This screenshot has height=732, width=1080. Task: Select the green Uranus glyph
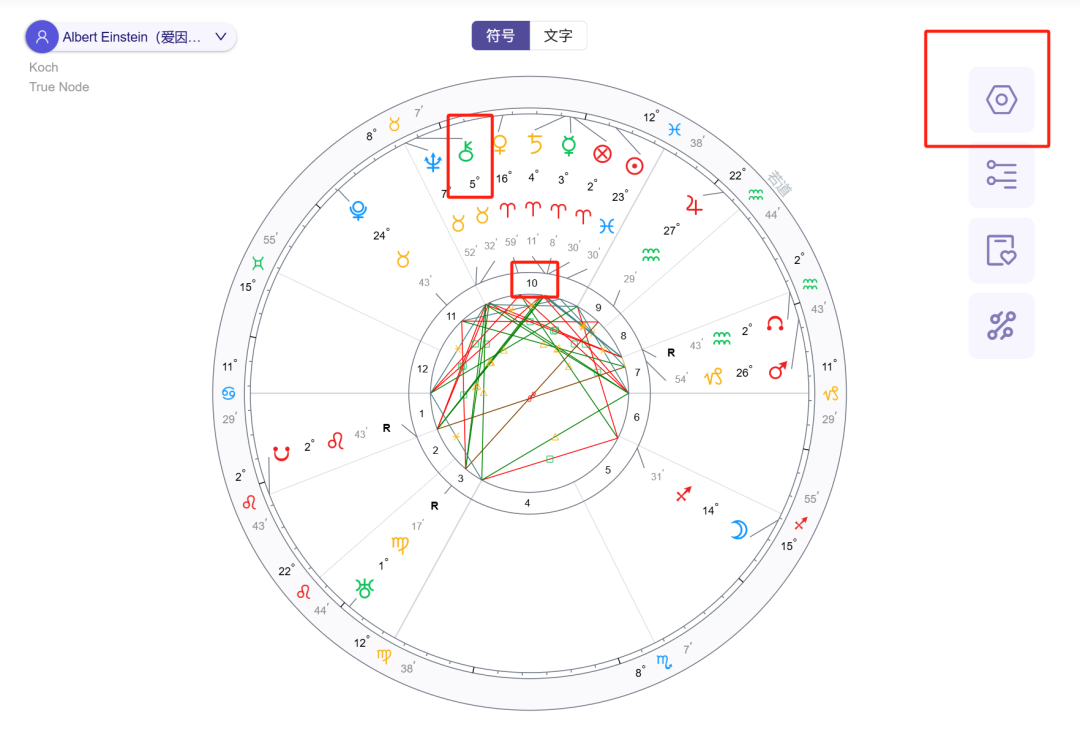(364, 588)
